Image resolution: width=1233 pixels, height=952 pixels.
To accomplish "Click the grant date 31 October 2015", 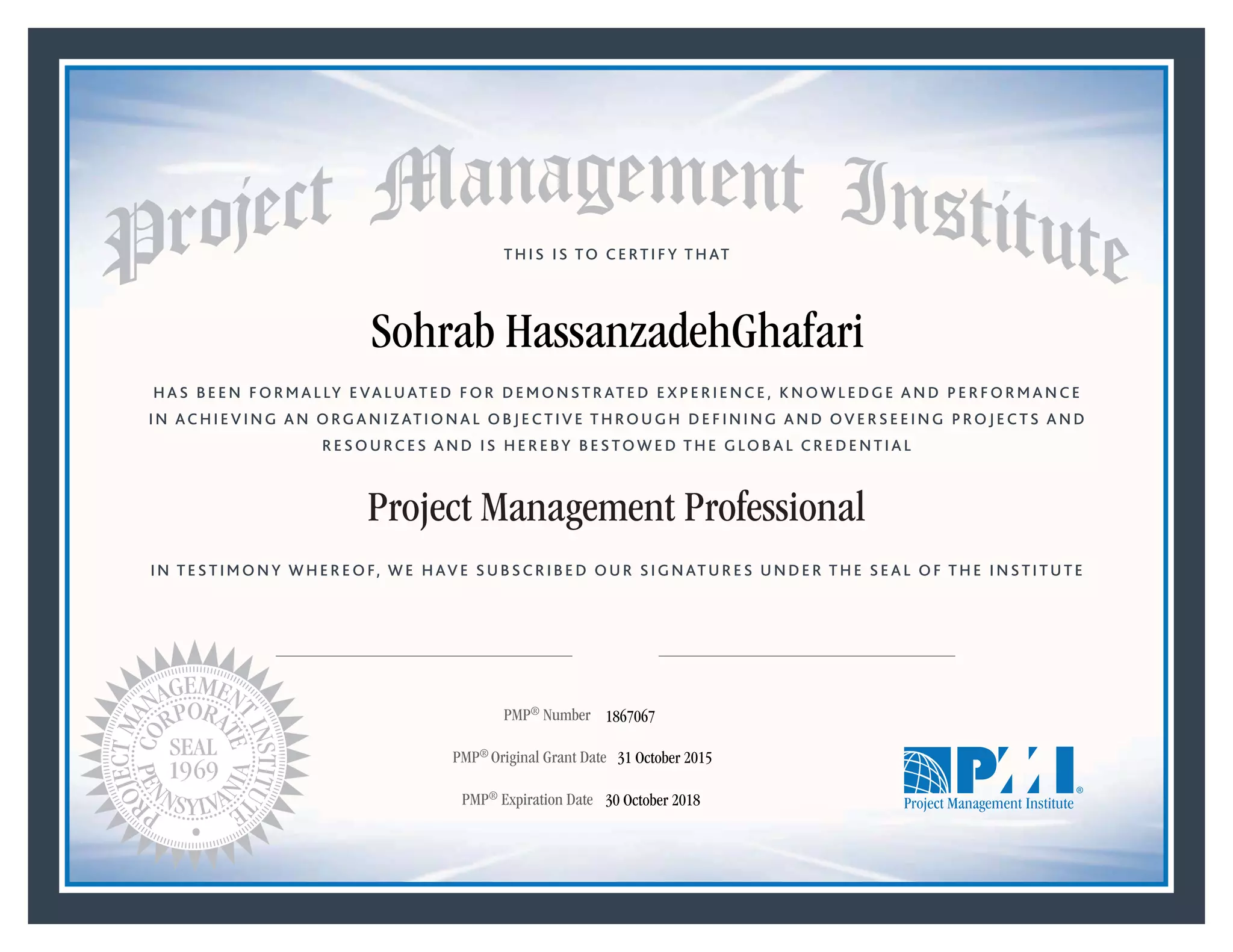I will point(665,758).
